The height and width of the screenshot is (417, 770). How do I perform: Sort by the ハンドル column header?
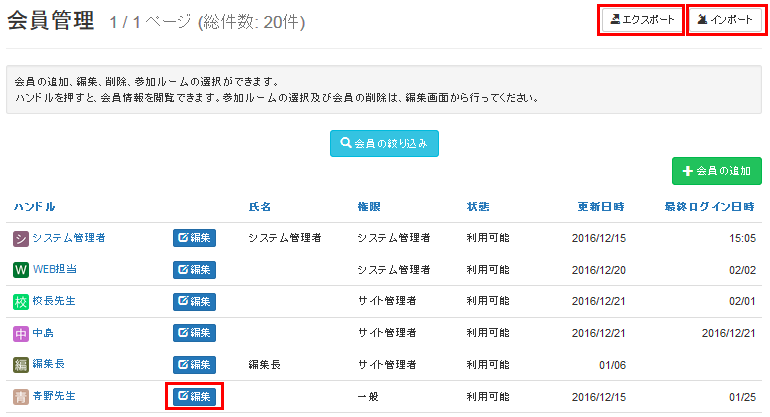[34, 207]
